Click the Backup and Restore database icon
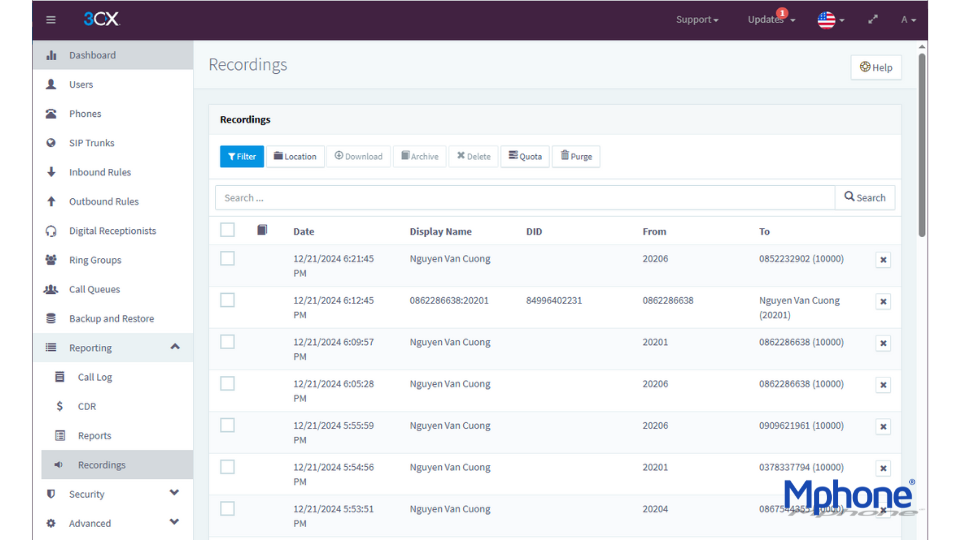This screenshot has width=960, height=540. 51,318
